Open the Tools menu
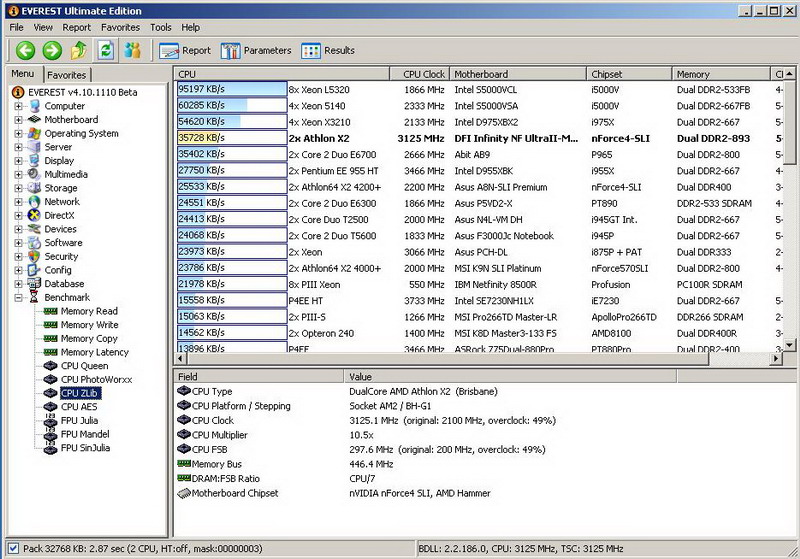 click(160, 27)
